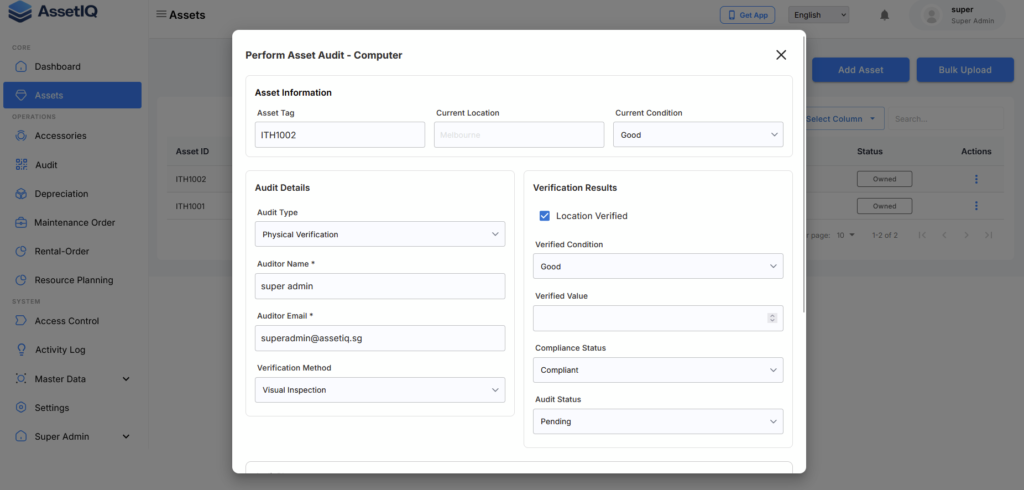
Task: Click the Asset ID column header
Action: 192,152
